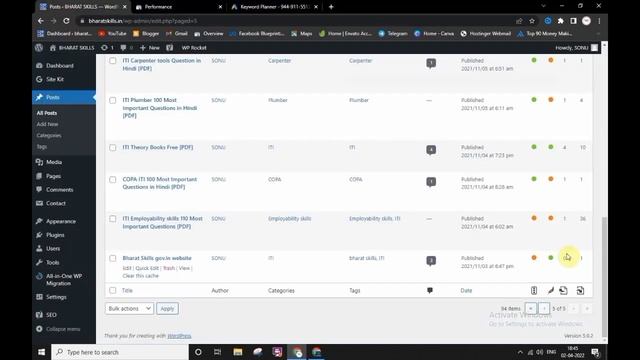Screen dimensions: 640x360
Task: Open the WordPress Settings menu
Action: [x=56, y=297]
